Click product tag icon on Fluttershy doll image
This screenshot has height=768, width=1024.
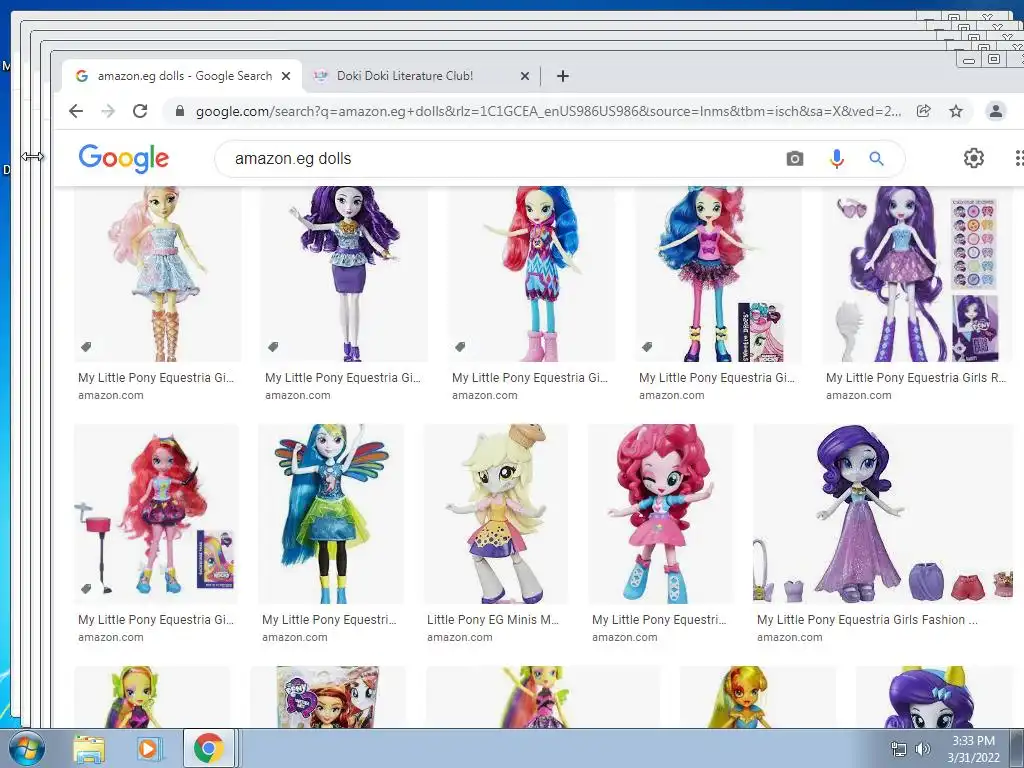click(x=86, y=347)
